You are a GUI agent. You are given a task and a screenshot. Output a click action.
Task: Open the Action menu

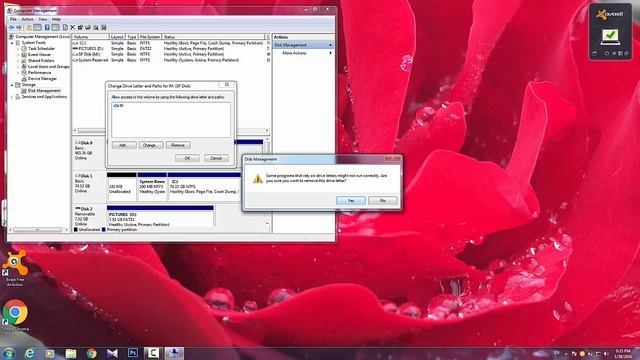pyautogui.click(x=27, y=19)
